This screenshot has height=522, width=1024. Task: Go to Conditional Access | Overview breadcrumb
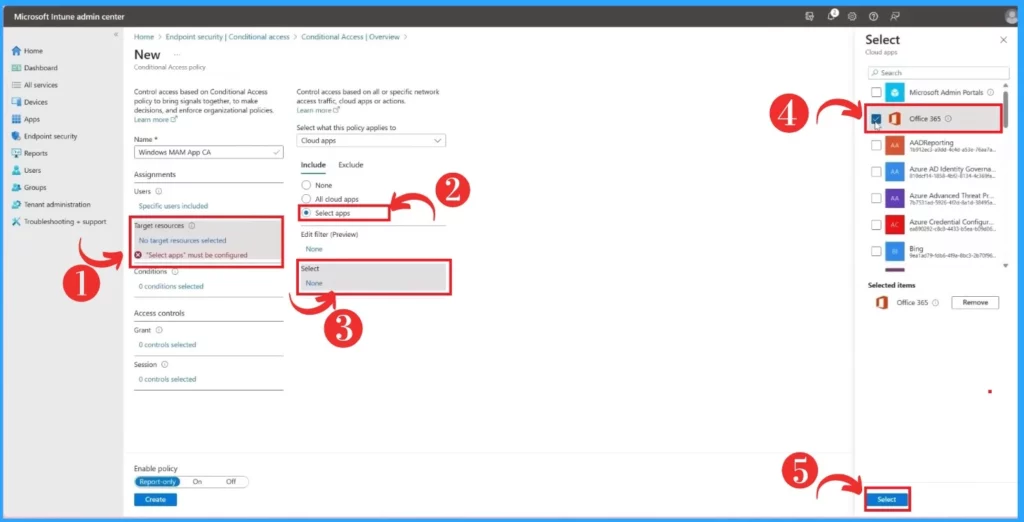[350, 37]
